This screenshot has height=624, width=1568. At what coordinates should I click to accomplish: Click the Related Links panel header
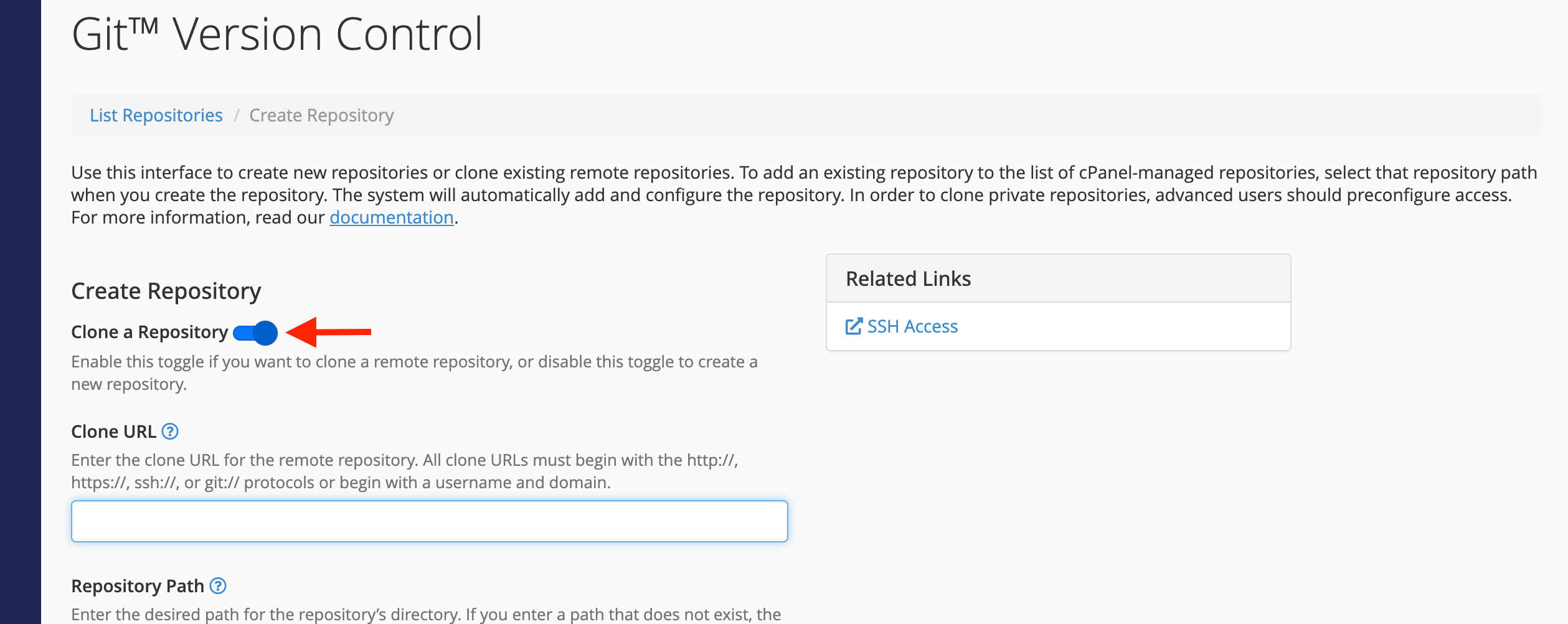[x=1059, y=278]
